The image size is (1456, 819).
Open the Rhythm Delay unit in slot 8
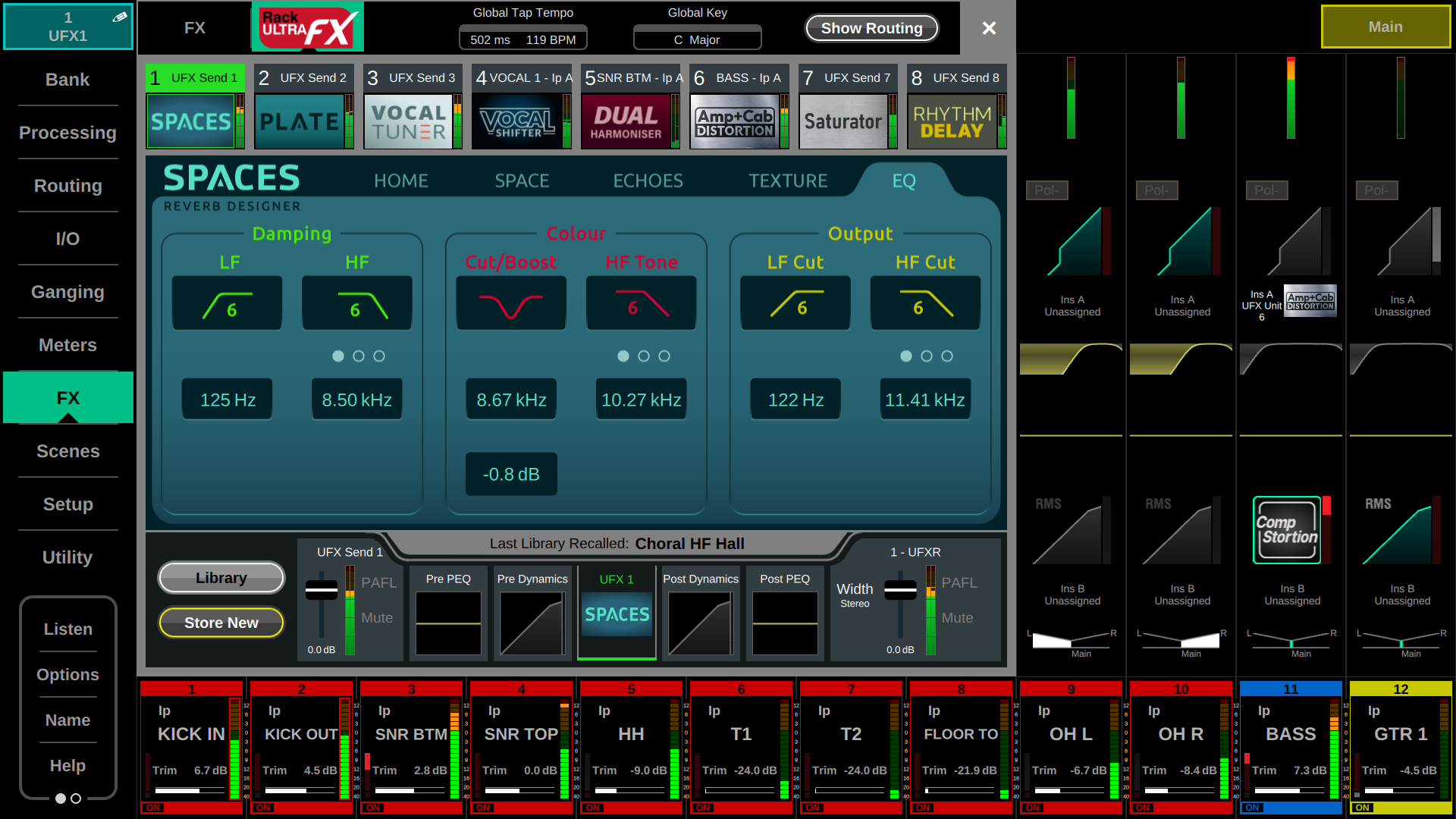pos(952,121)
